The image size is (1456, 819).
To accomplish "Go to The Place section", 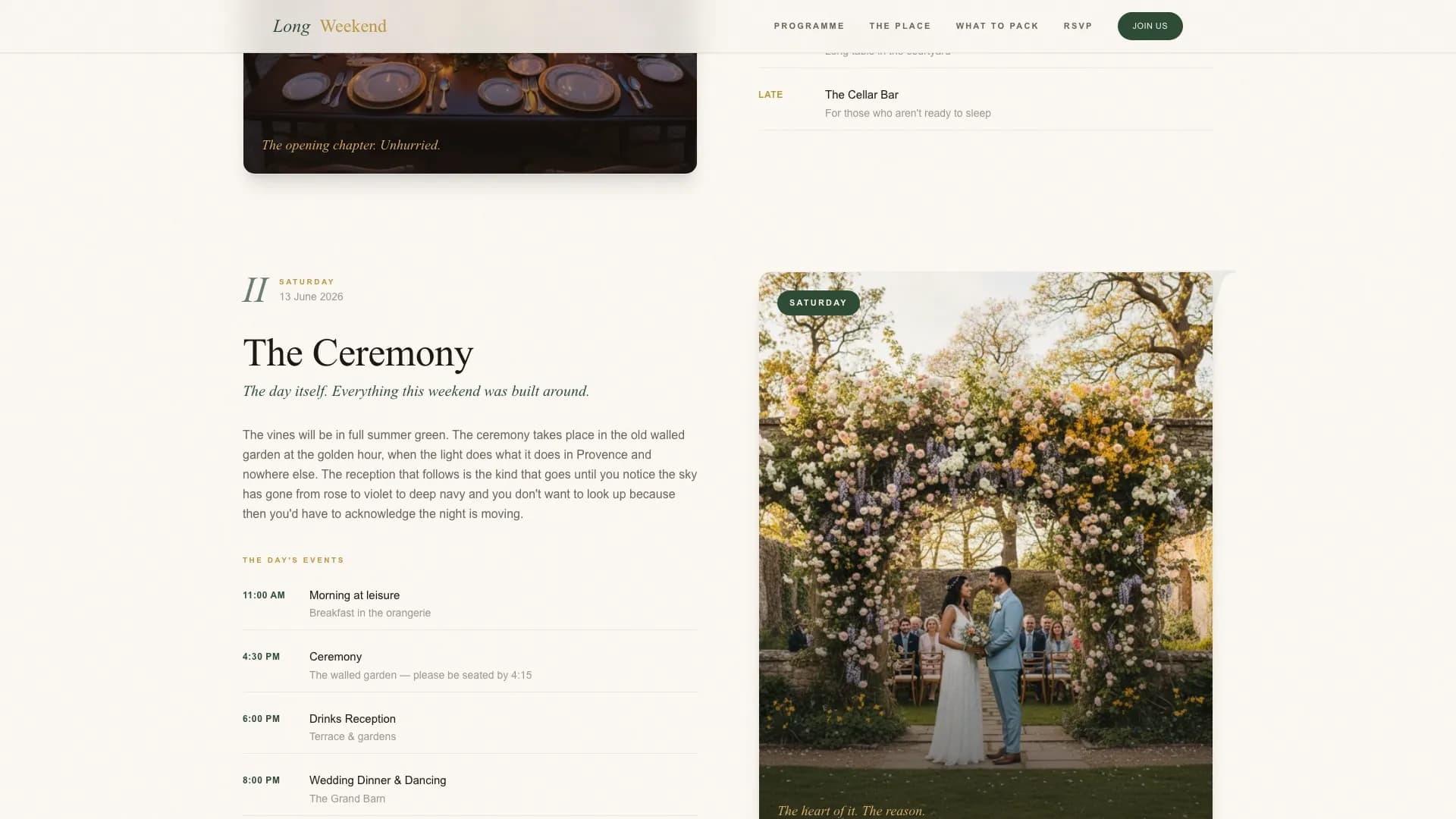I will (899, 26).
